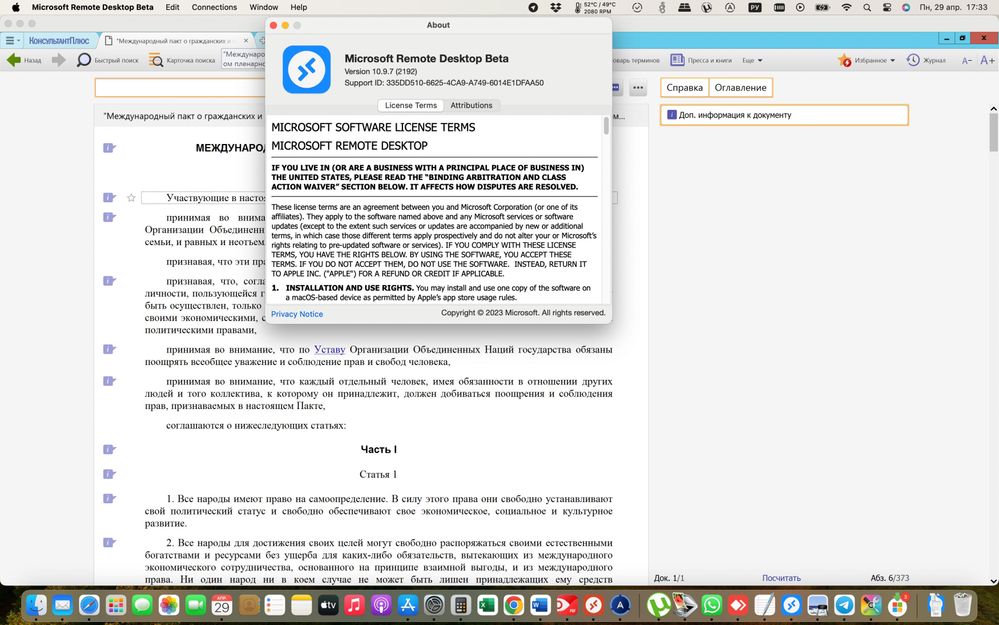999x625 pixels.
Task: Click the Microsoft Remote Desktop app logo in About
Action: click(306, 69)
